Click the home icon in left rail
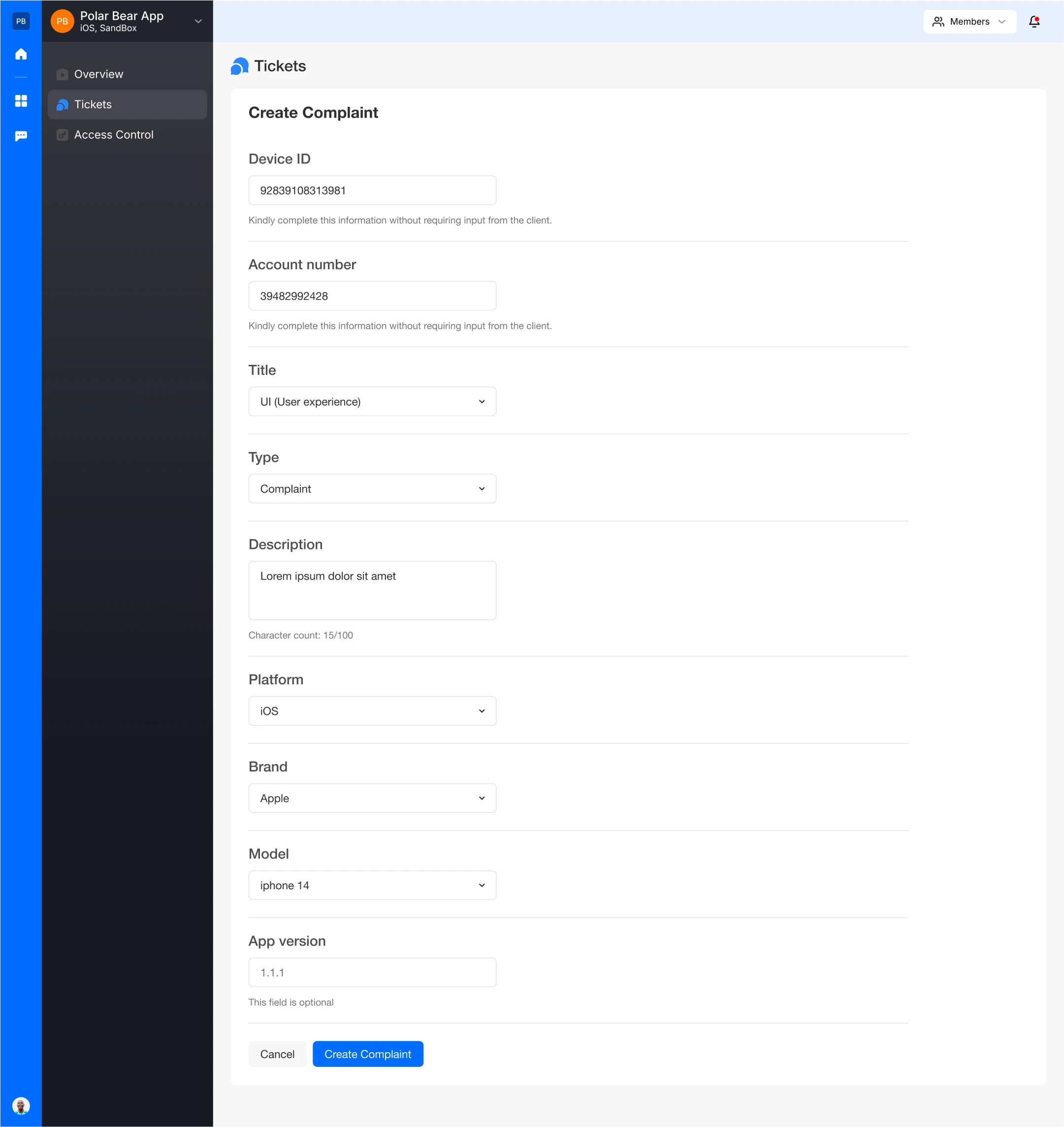Screen dimensions: 1064x1127 tap(21, 55)
